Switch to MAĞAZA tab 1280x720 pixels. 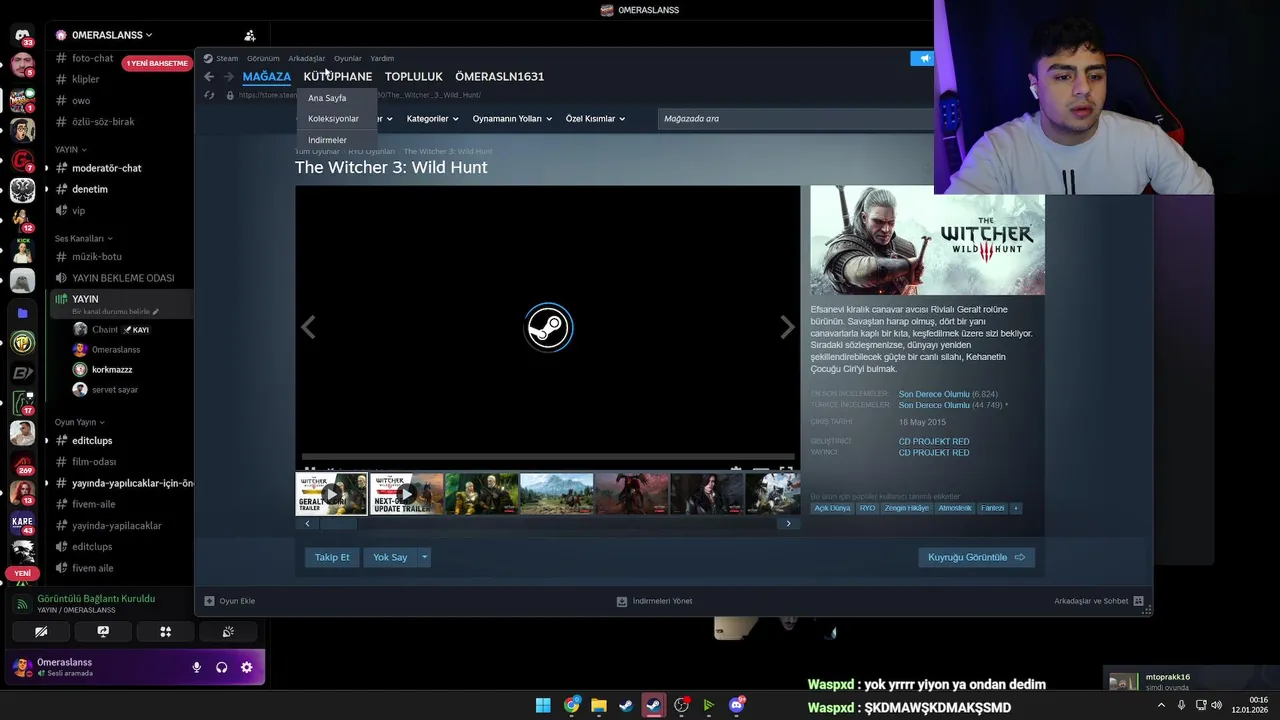266,77
